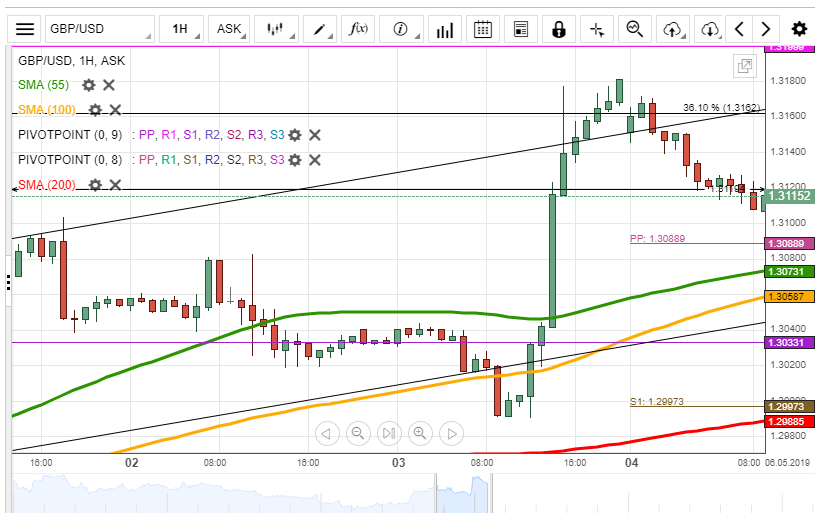The height and width of the screenshot is (523, 825).
Task: Go to next chart with right chevron
Action: (x=766, y=29)
